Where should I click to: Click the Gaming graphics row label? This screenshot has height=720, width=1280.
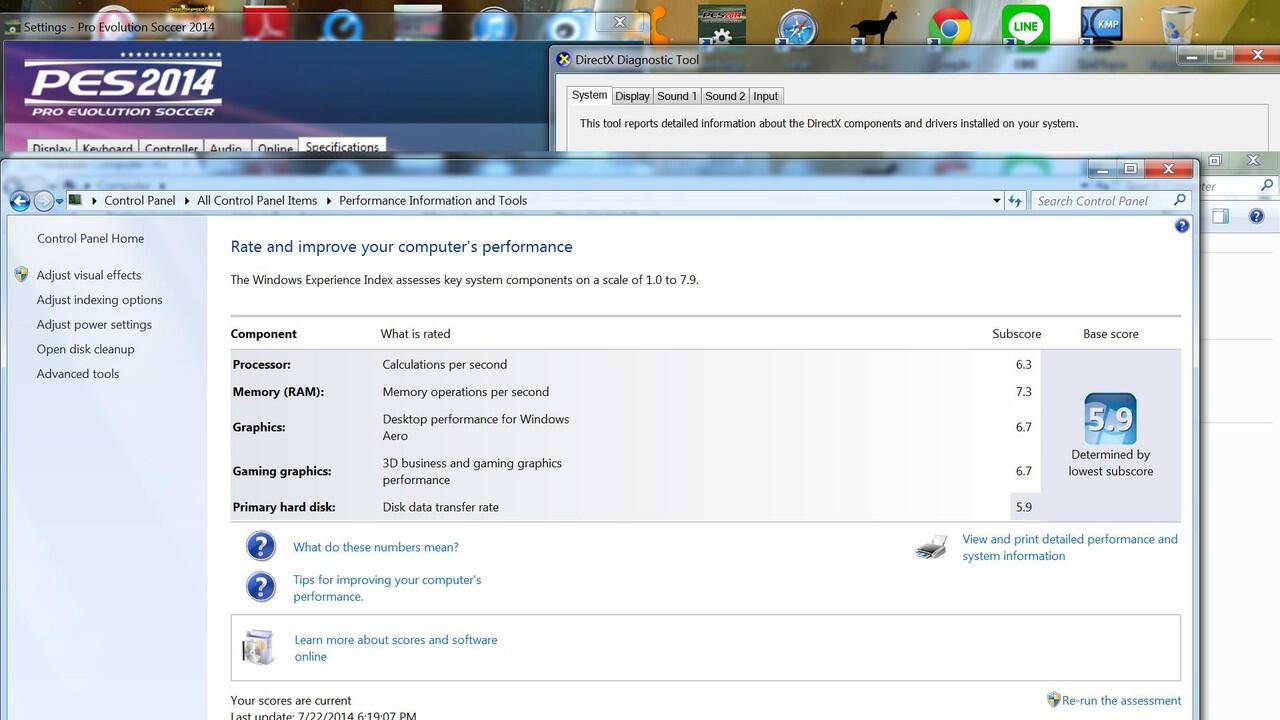(x=282, y=471)
